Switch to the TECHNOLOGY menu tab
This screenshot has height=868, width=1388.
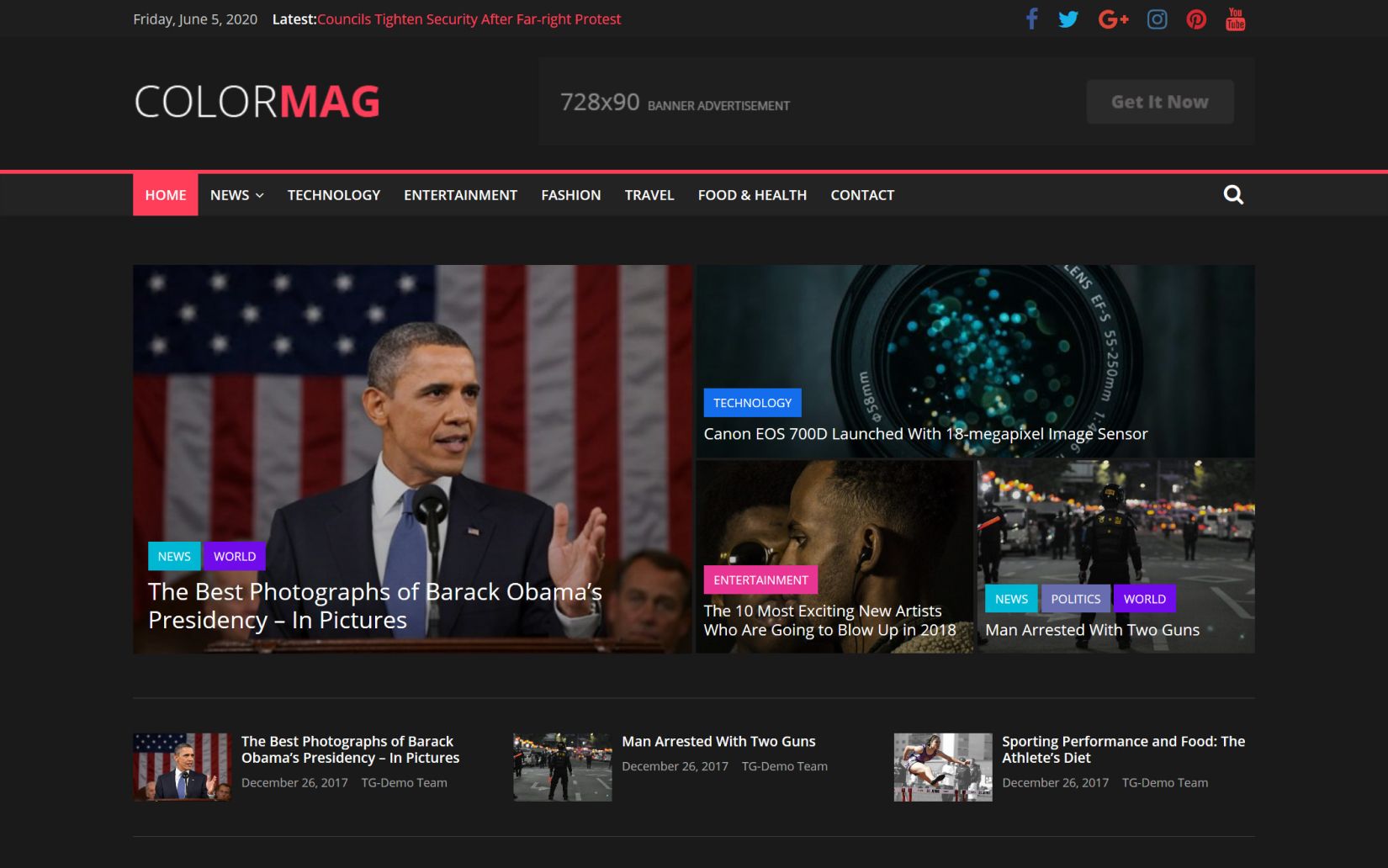coord(333,194)
